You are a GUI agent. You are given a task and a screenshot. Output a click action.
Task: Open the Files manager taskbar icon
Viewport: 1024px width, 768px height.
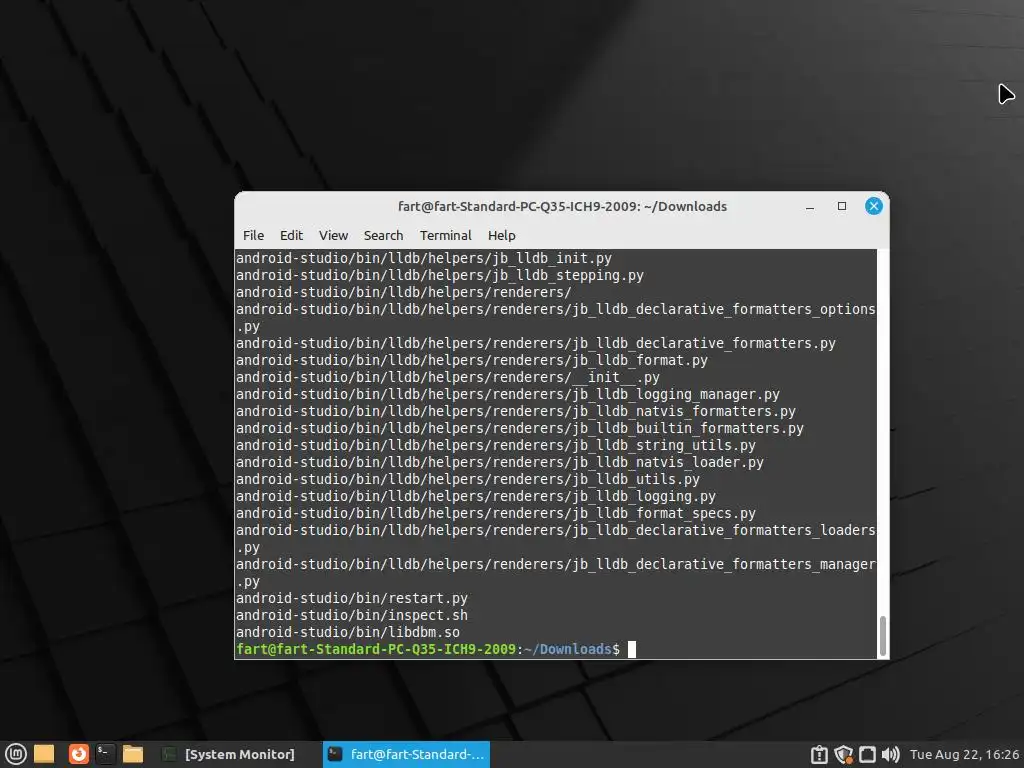[x=133, y=754]
